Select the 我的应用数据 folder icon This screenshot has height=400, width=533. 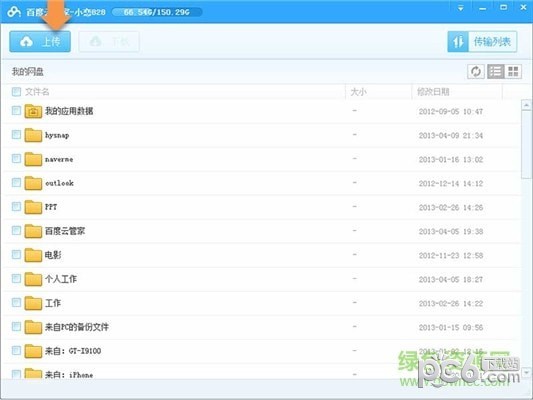(33, 111)
